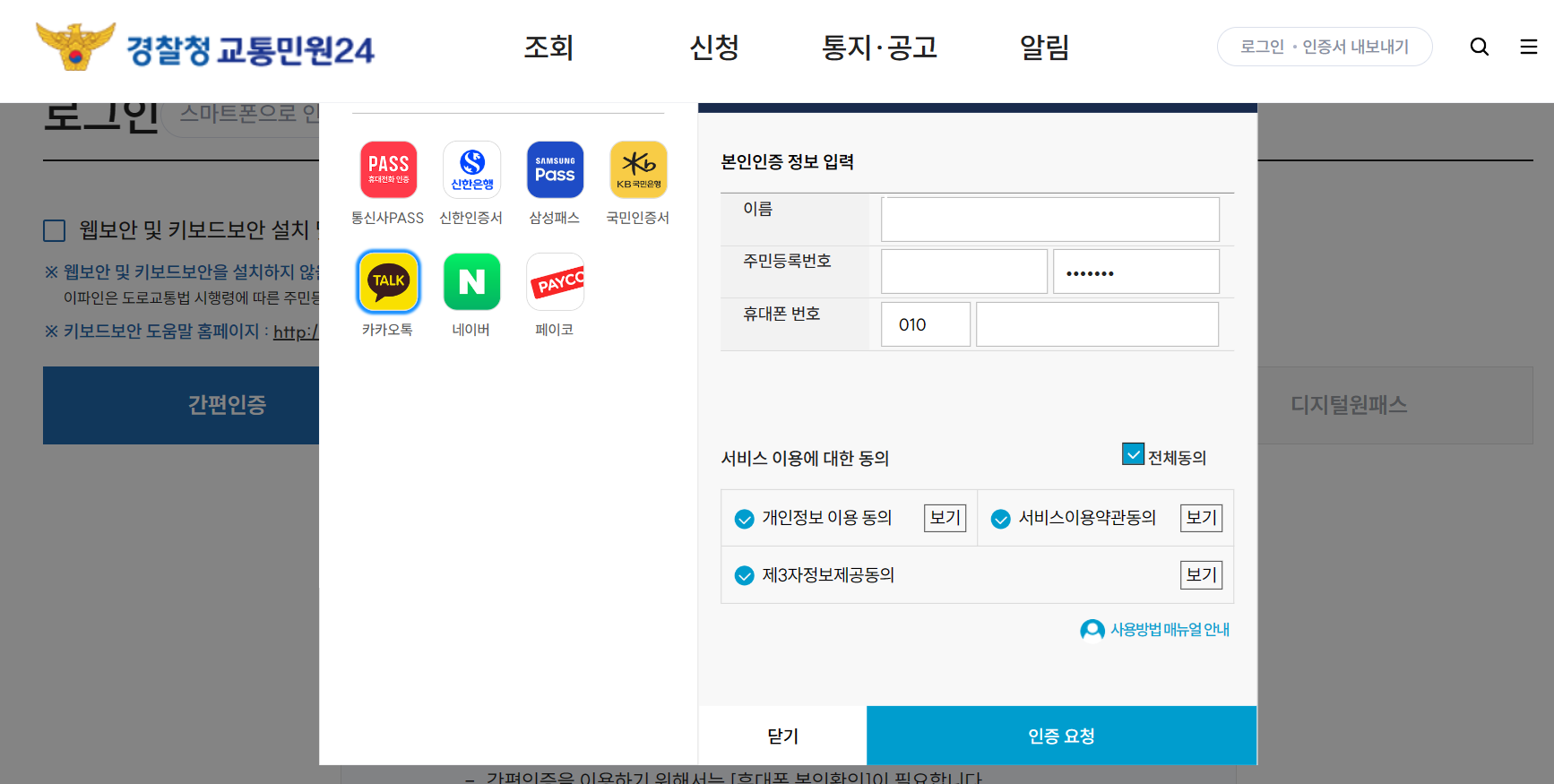Open the 신청 menu
The width and height of the screenshot is (1554, 784).
(x=714, y=47)
